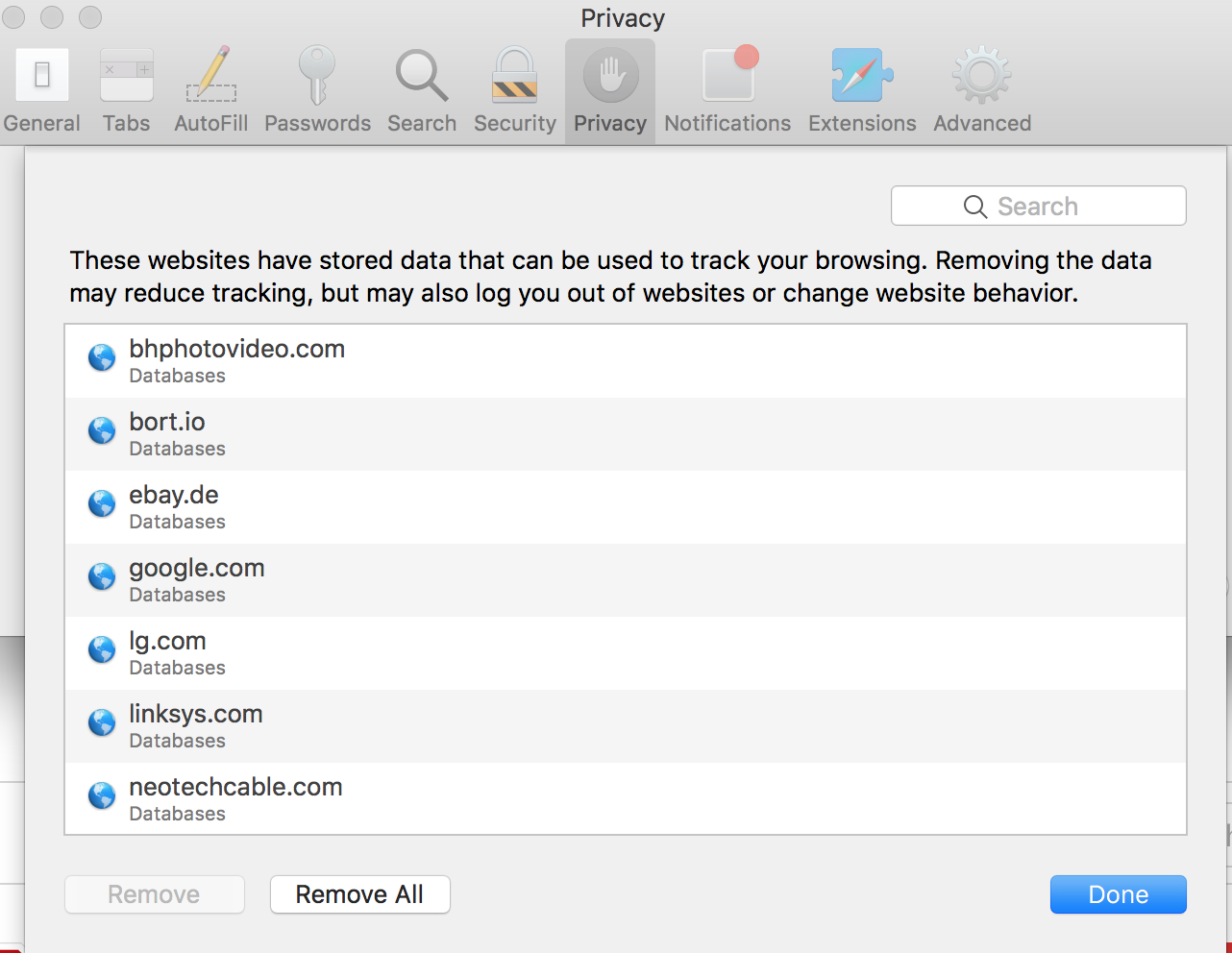Viewport: 1232px width, 953px height.
Task: Open the Advanced gear preferences
Action: coord(982,91)
